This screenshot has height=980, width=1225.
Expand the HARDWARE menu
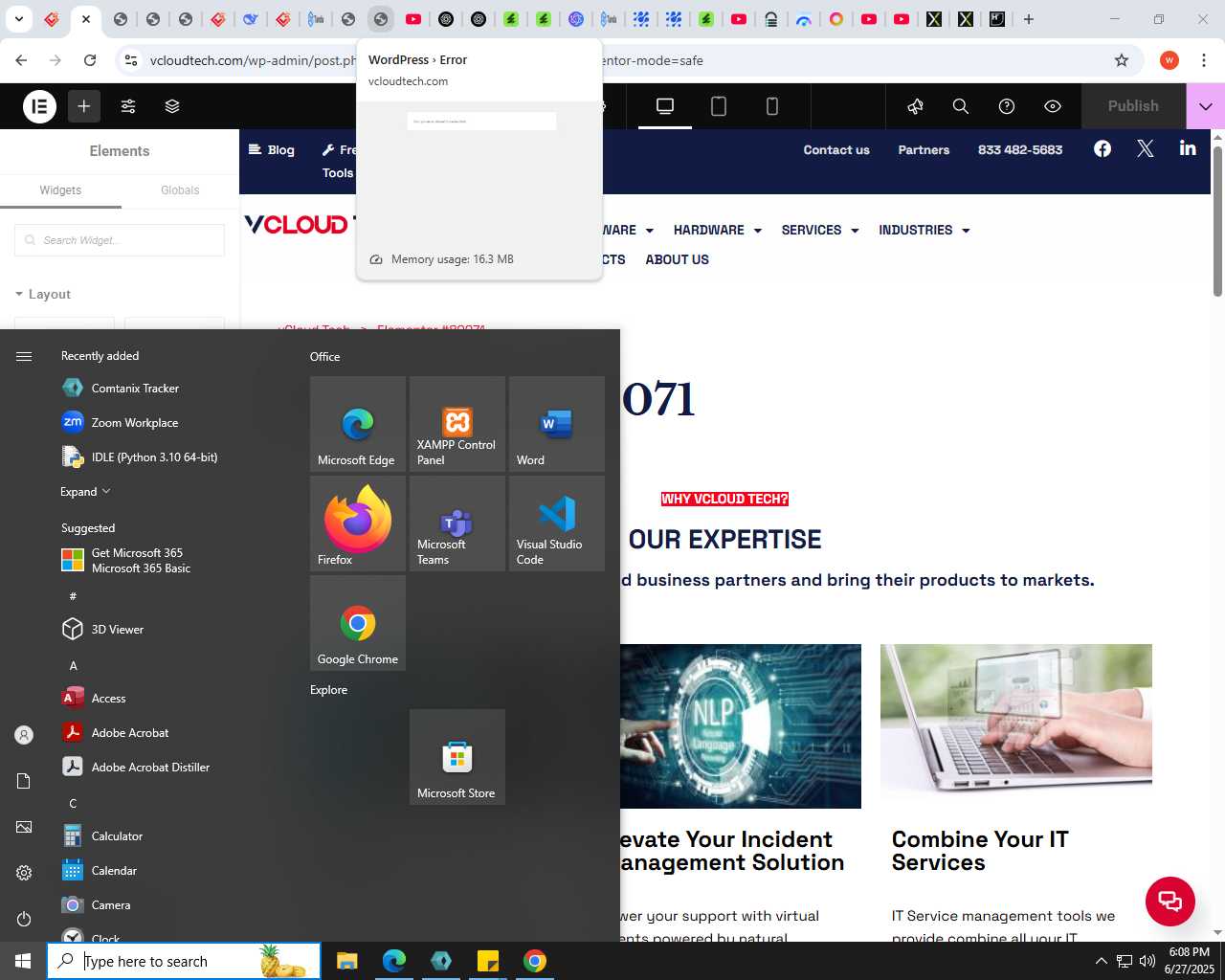click(x=718, y=231)
